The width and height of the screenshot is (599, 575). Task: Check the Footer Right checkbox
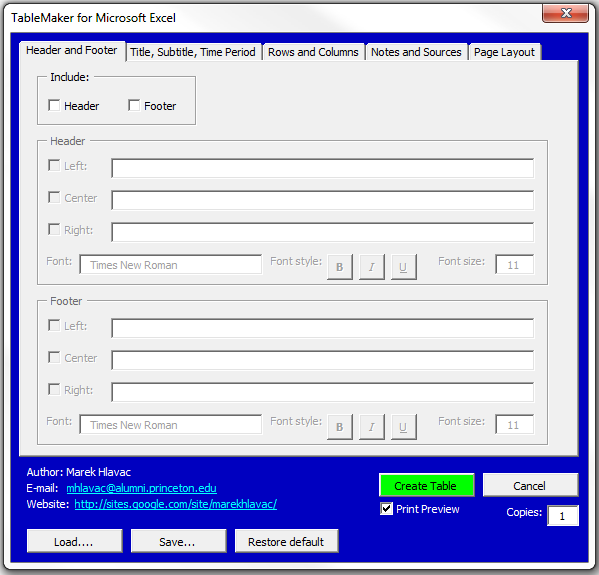pyautogui.click(x=54, y=390)
